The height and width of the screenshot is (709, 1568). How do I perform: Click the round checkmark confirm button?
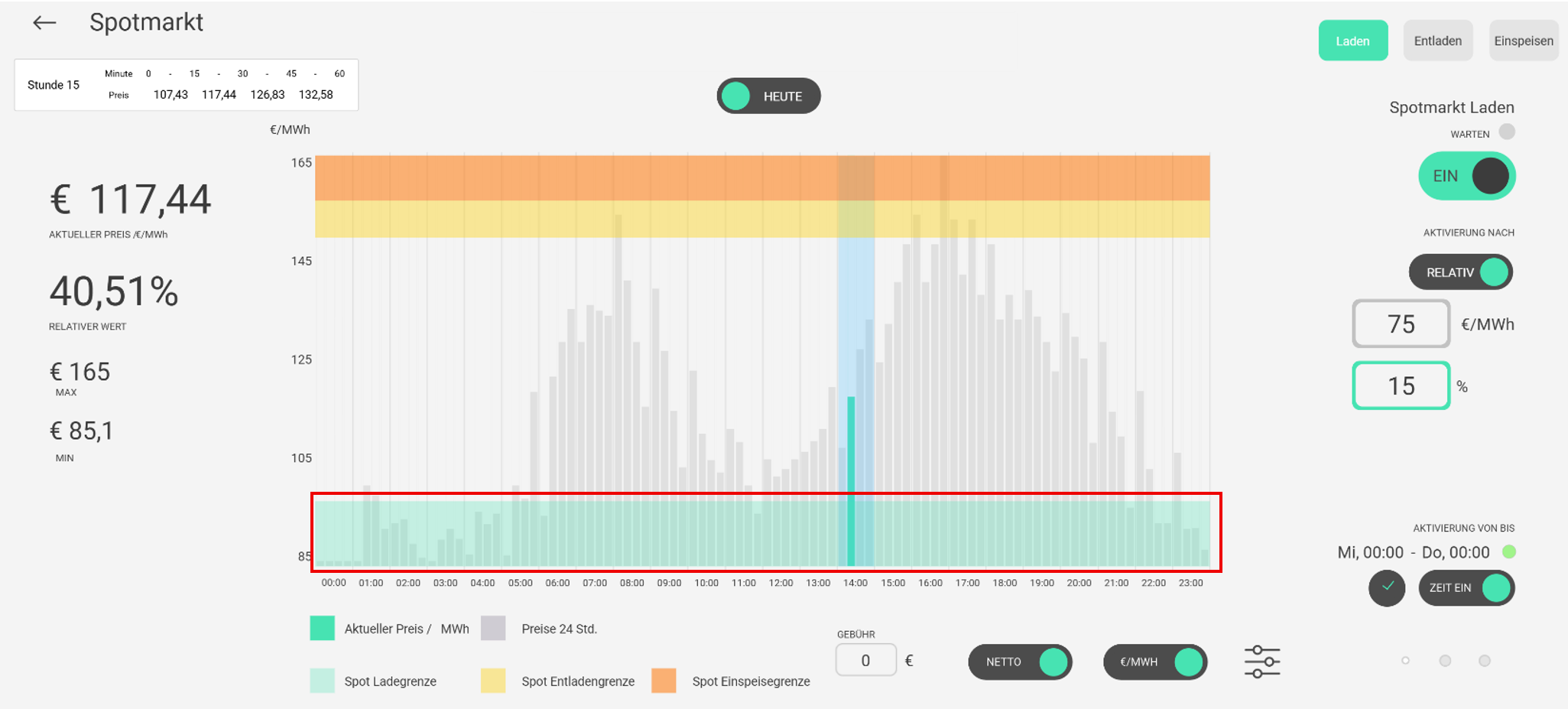(1387, 588)
